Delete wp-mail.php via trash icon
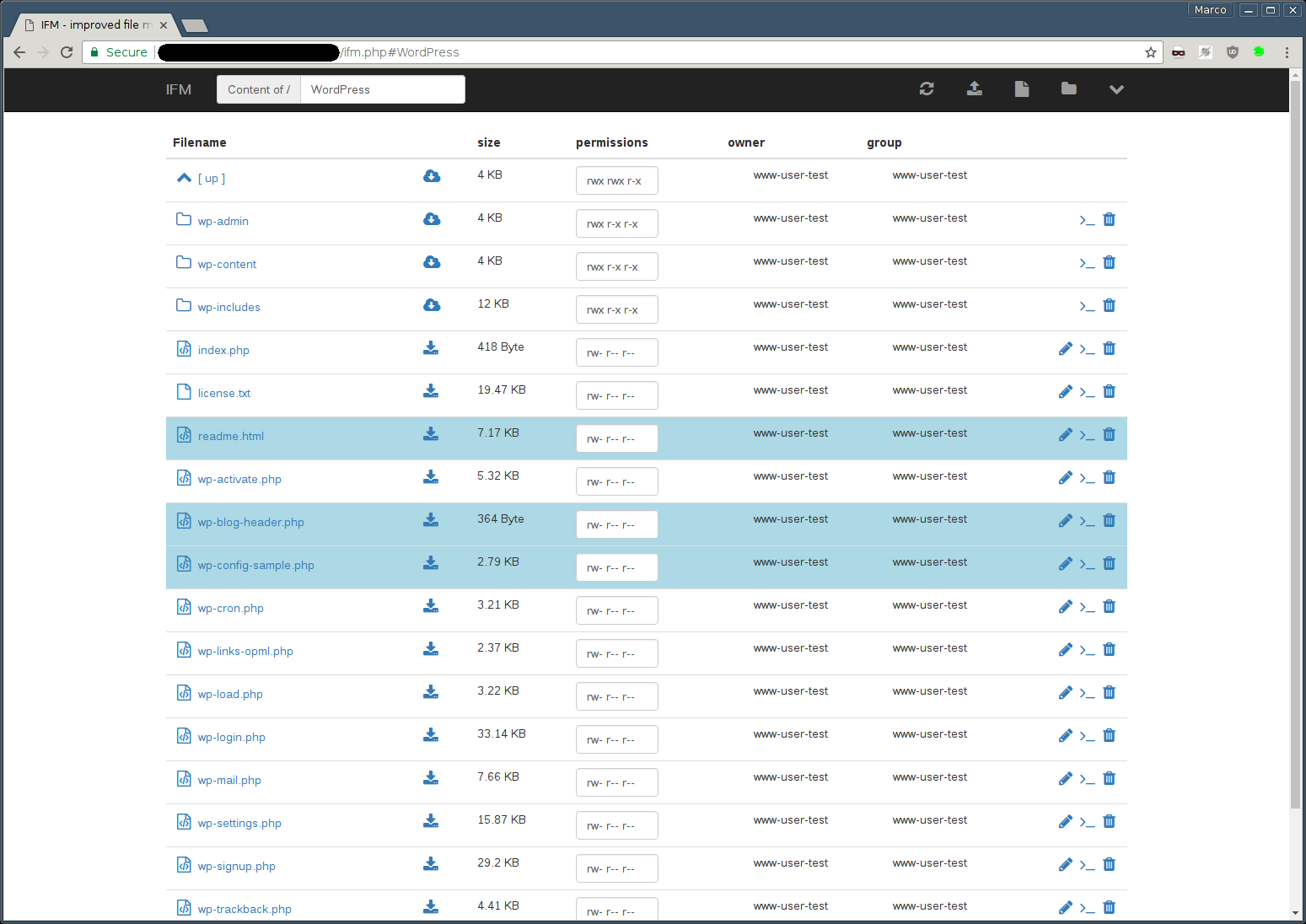 tap(1110, 779)
